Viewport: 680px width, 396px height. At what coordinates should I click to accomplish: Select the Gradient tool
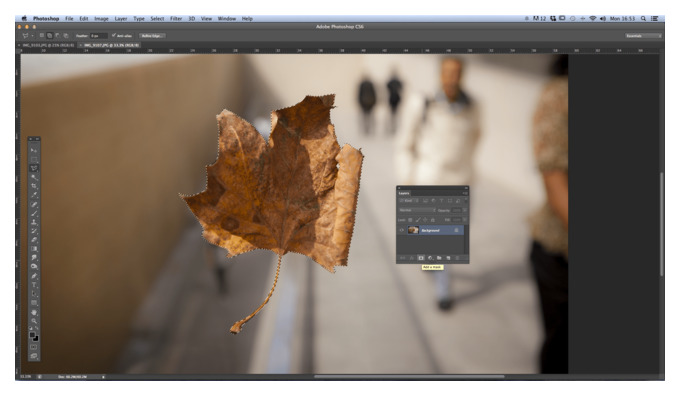34,249
